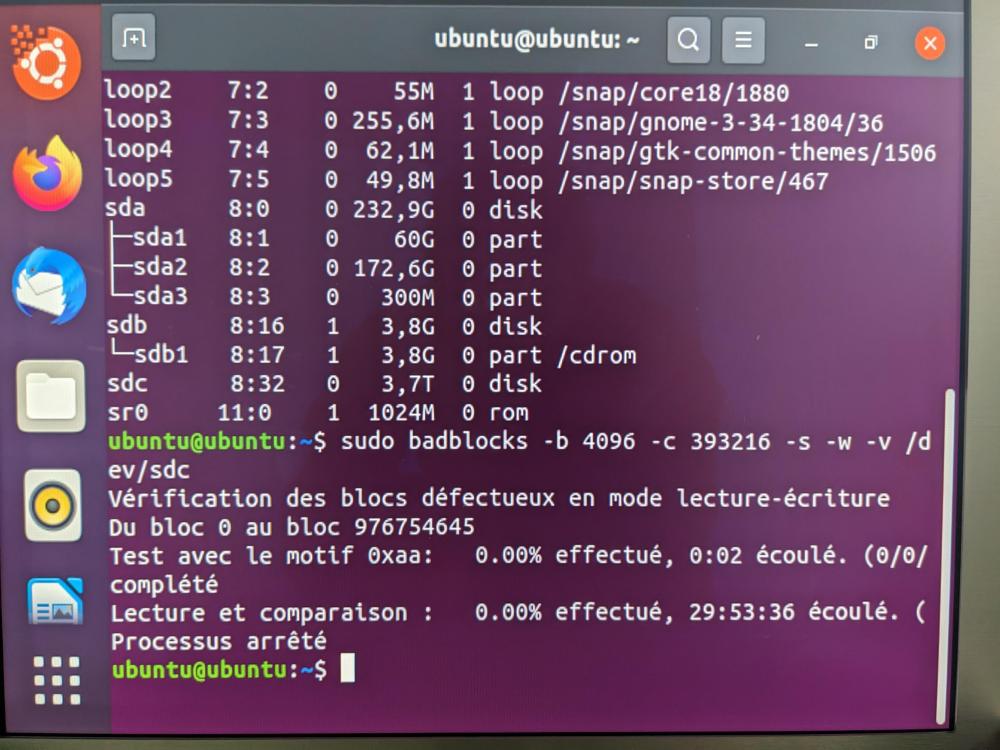Click '/snap/snap-store/467' mount path
The image size is (1000, 750).
click(693, 181)
